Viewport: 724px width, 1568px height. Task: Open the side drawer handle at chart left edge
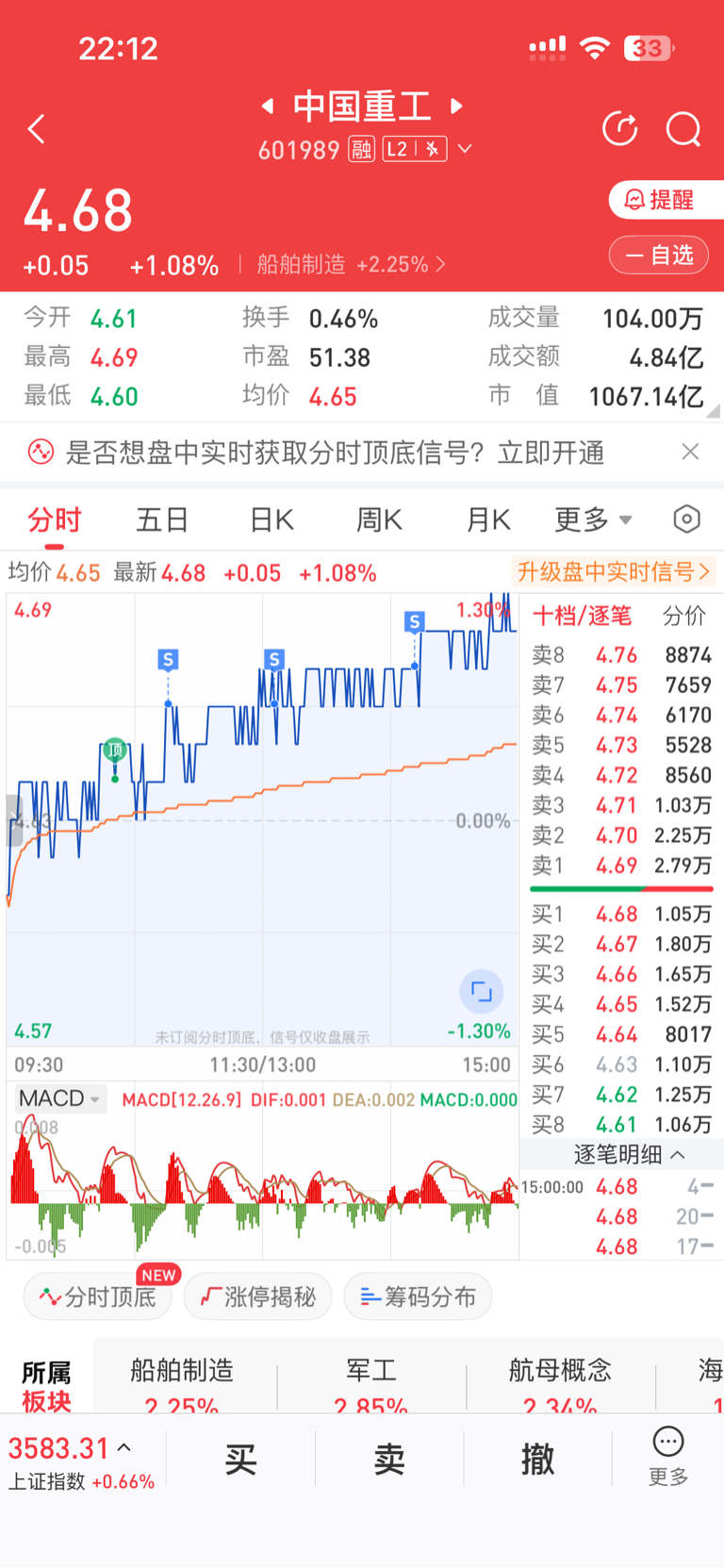[13, 820]
